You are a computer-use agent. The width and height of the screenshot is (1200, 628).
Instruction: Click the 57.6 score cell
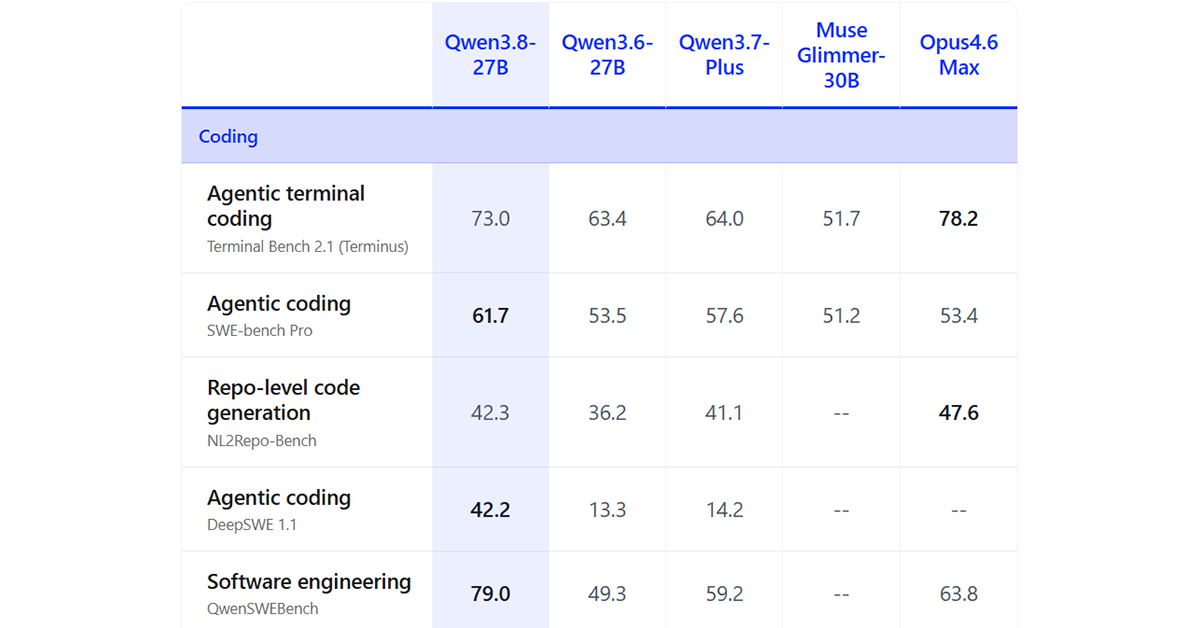pyautogui.click(x=724, y=316)
